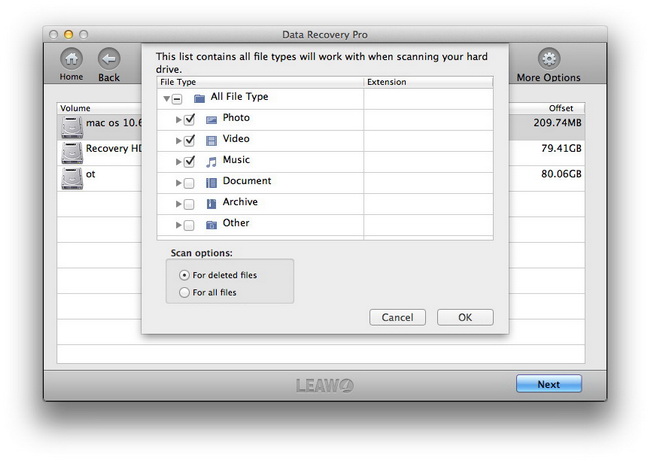This screenshot has height=461, width=650.
Task: Click the Archive category icon
Action: (x=211, y=204)
